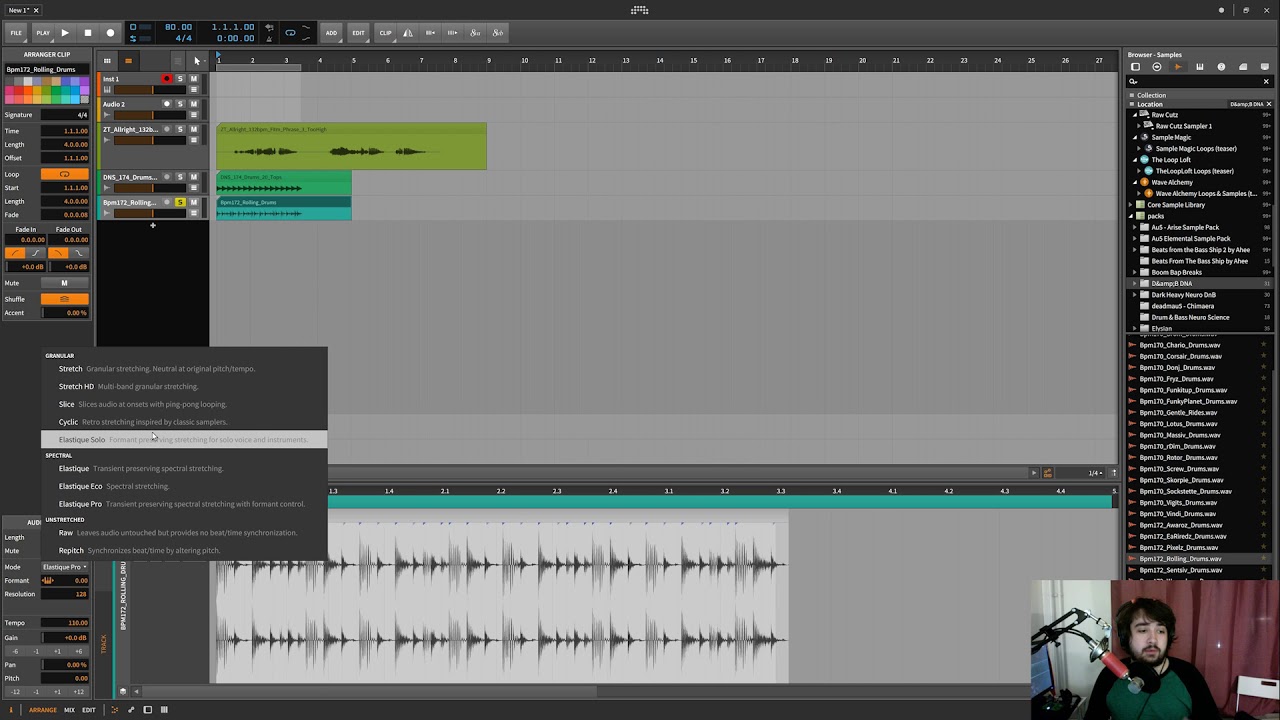
Task: Clear the browser search with X
Action: (1266, 82)
